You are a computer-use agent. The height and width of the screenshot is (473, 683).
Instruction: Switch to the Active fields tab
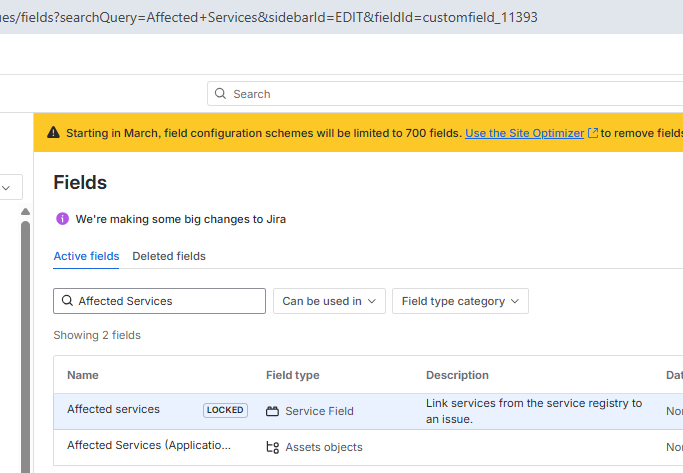click(86, 256)
